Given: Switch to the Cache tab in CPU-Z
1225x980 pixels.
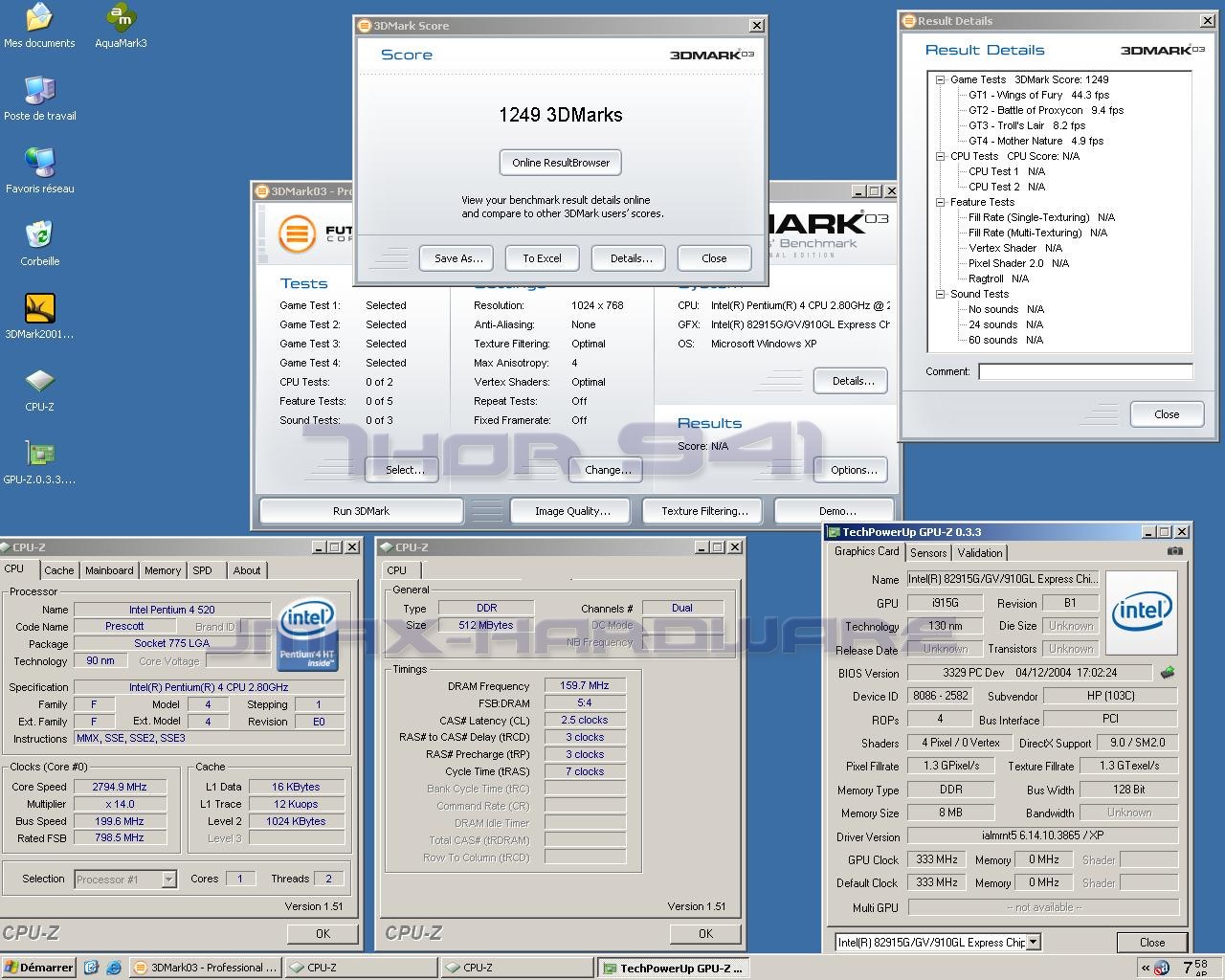Looking at the screenshot, I should (x=58, y=570).
